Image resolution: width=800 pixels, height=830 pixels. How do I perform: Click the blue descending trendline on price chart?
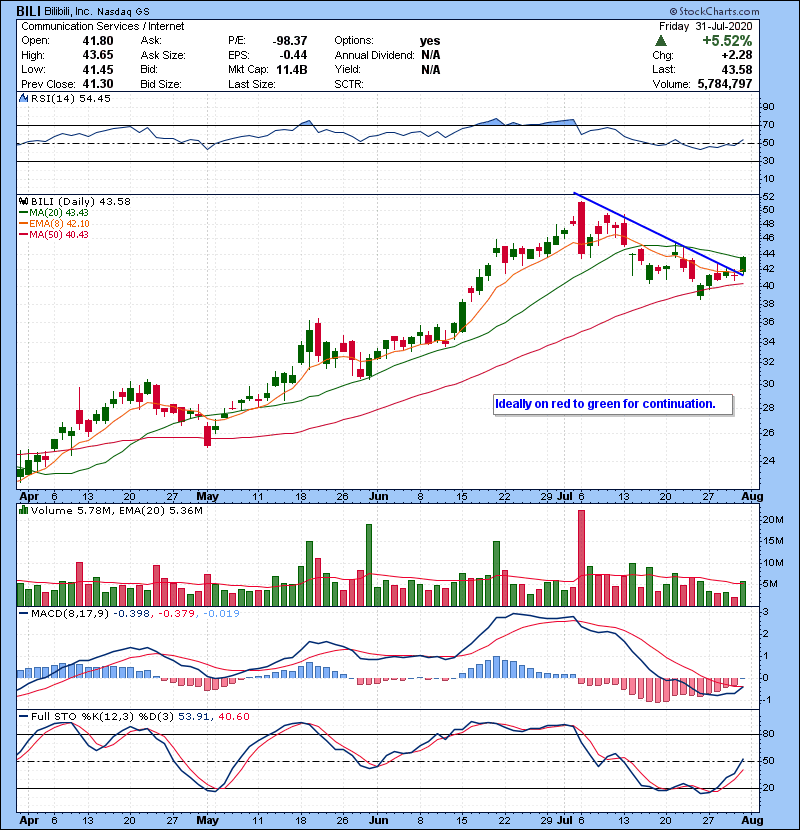(x=660, y=234)
